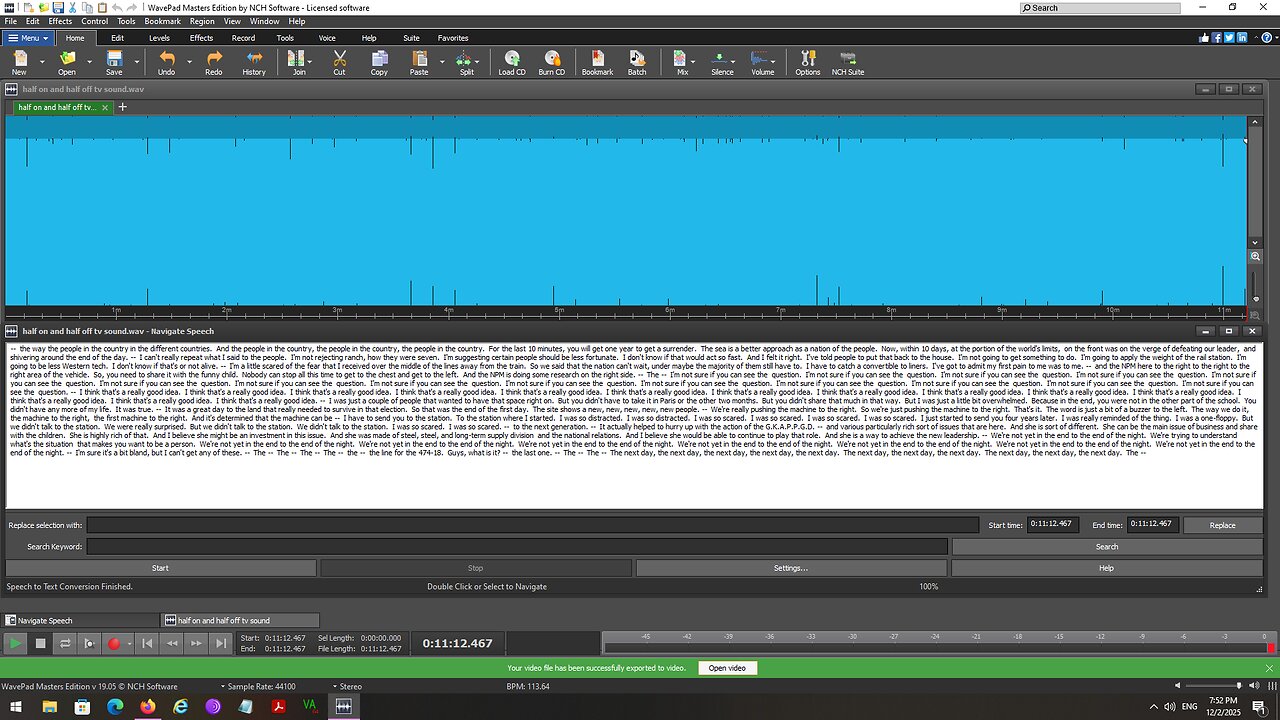Viewport: 1280px width, 720px height.
Task: Click the LinkedIn share icon
Action: 1242,38
